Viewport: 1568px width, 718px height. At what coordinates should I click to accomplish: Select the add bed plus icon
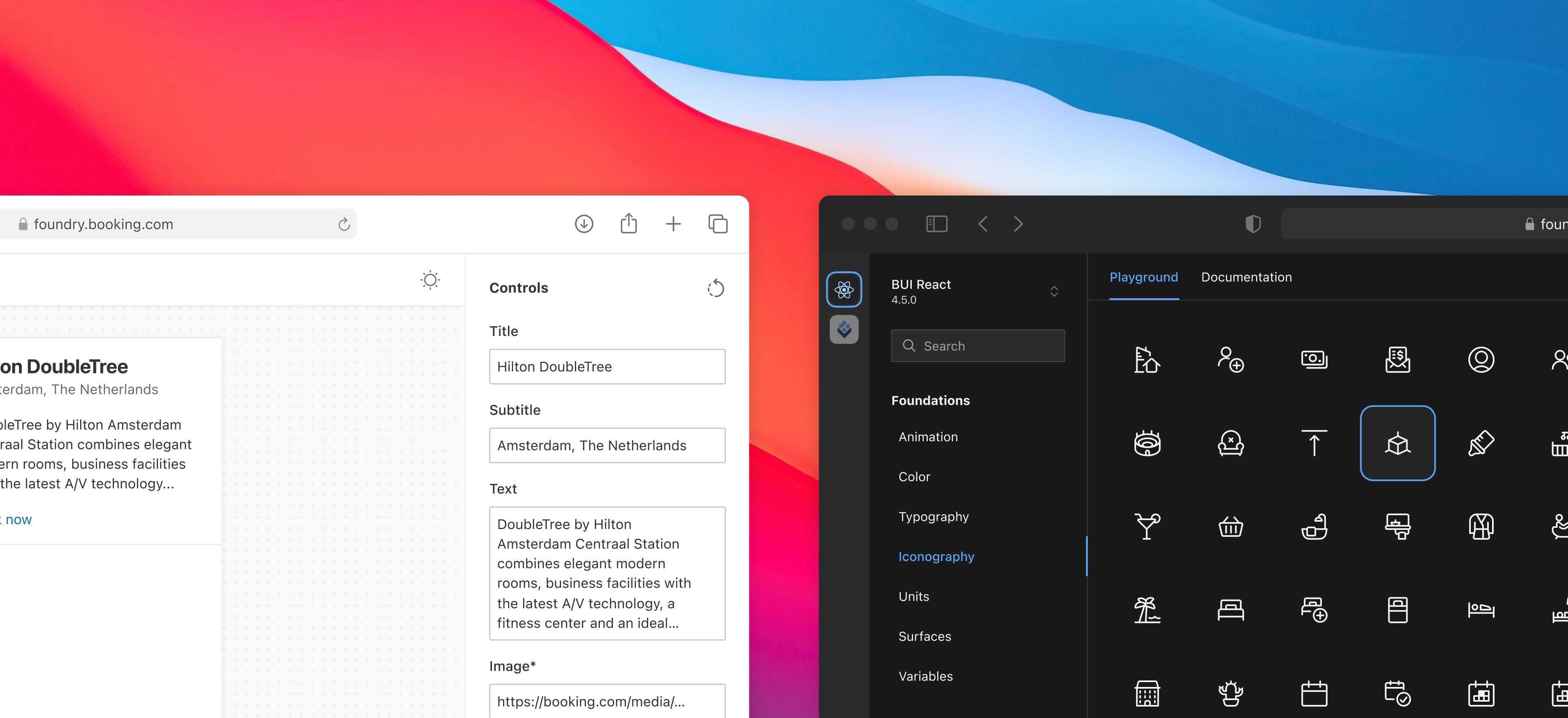click(x=1314, y=610)
